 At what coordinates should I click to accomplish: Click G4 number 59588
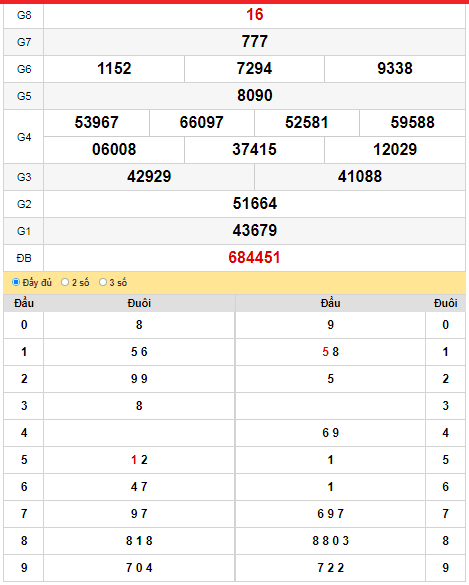point(412,122)
